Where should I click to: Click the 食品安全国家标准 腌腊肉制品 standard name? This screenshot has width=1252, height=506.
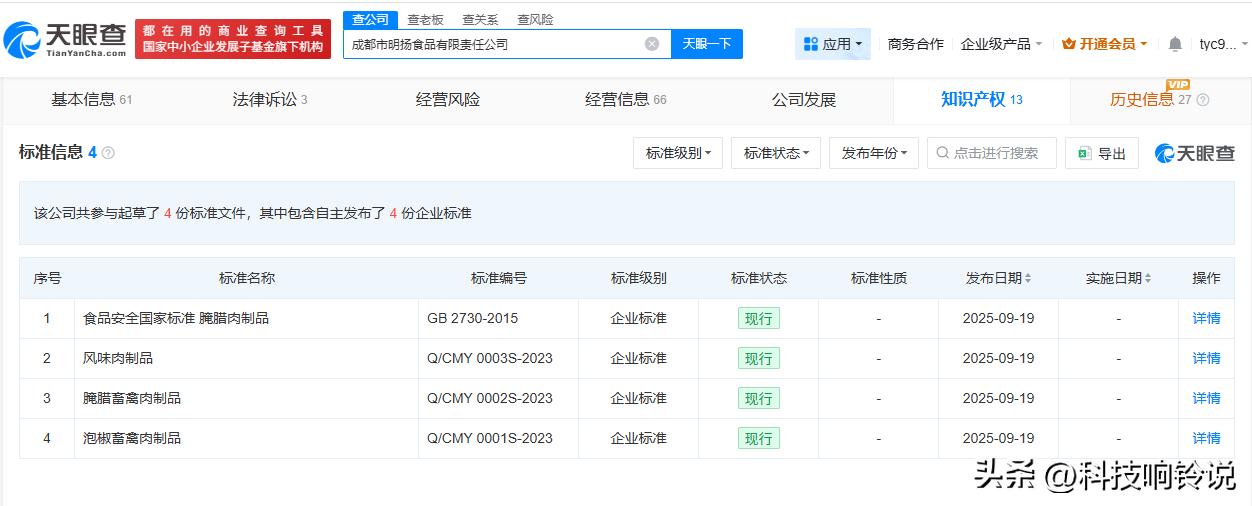(x=176, y=318)
